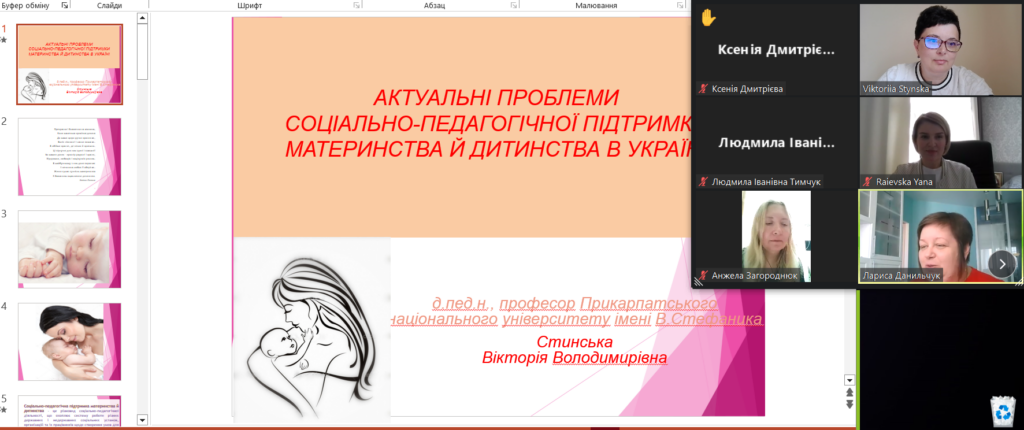Show next page of video participants
This screenshot has width=1024, height=430.
click(x=1002, y=263)
